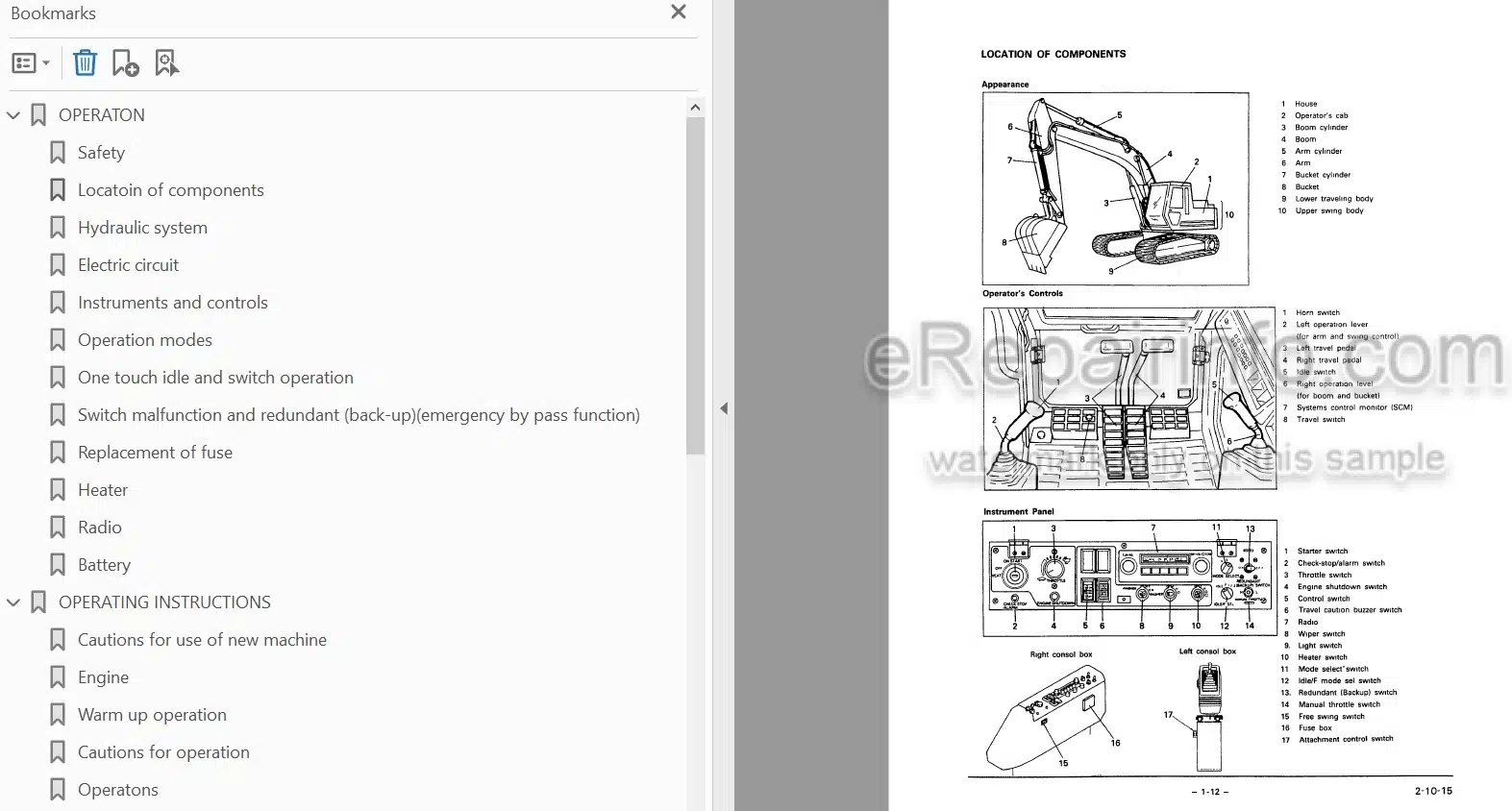
Task: Open Instruments and controls bookmark
Action: point(173,303)
